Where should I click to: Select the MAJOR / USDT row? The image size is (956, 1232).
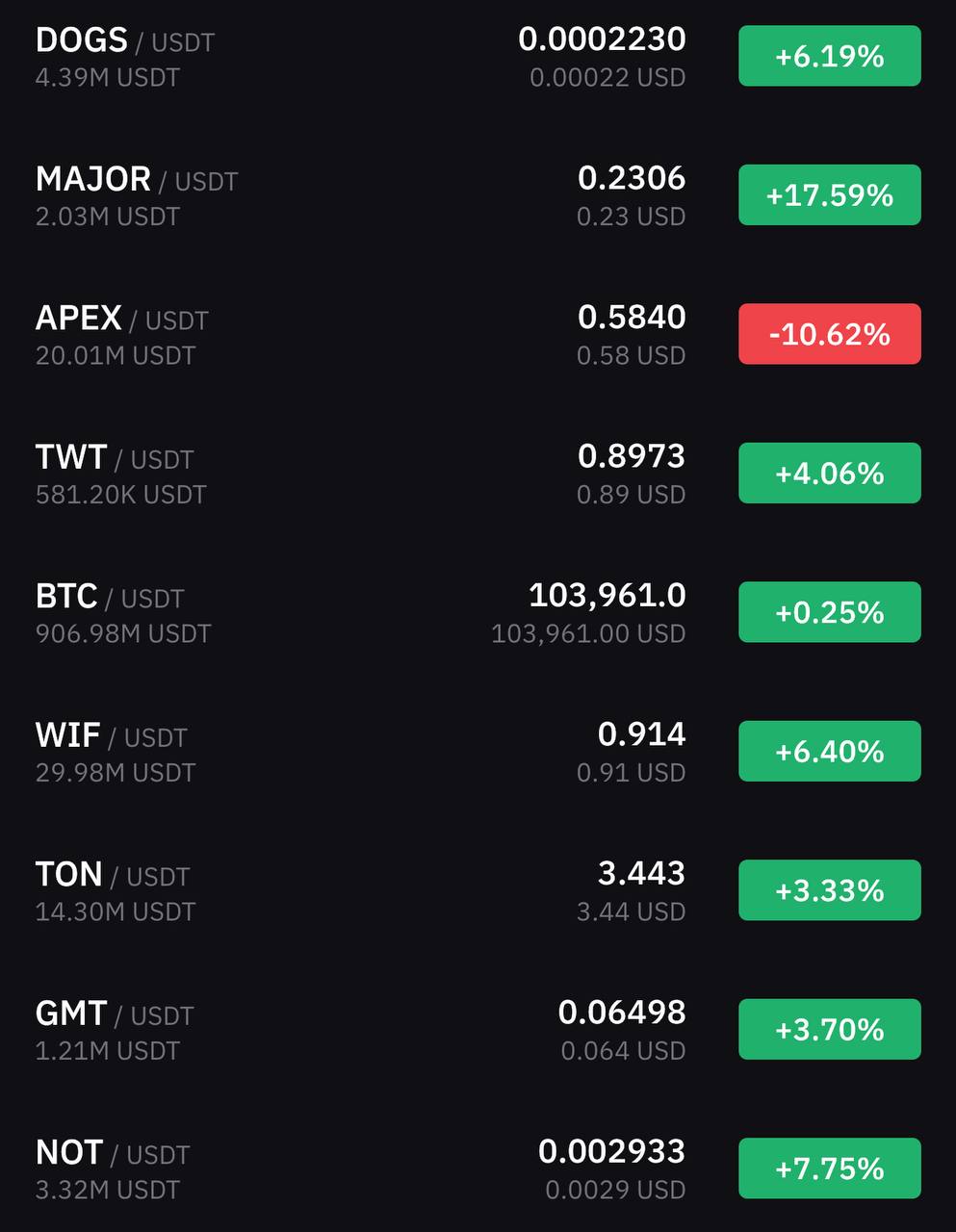(478, 195)
